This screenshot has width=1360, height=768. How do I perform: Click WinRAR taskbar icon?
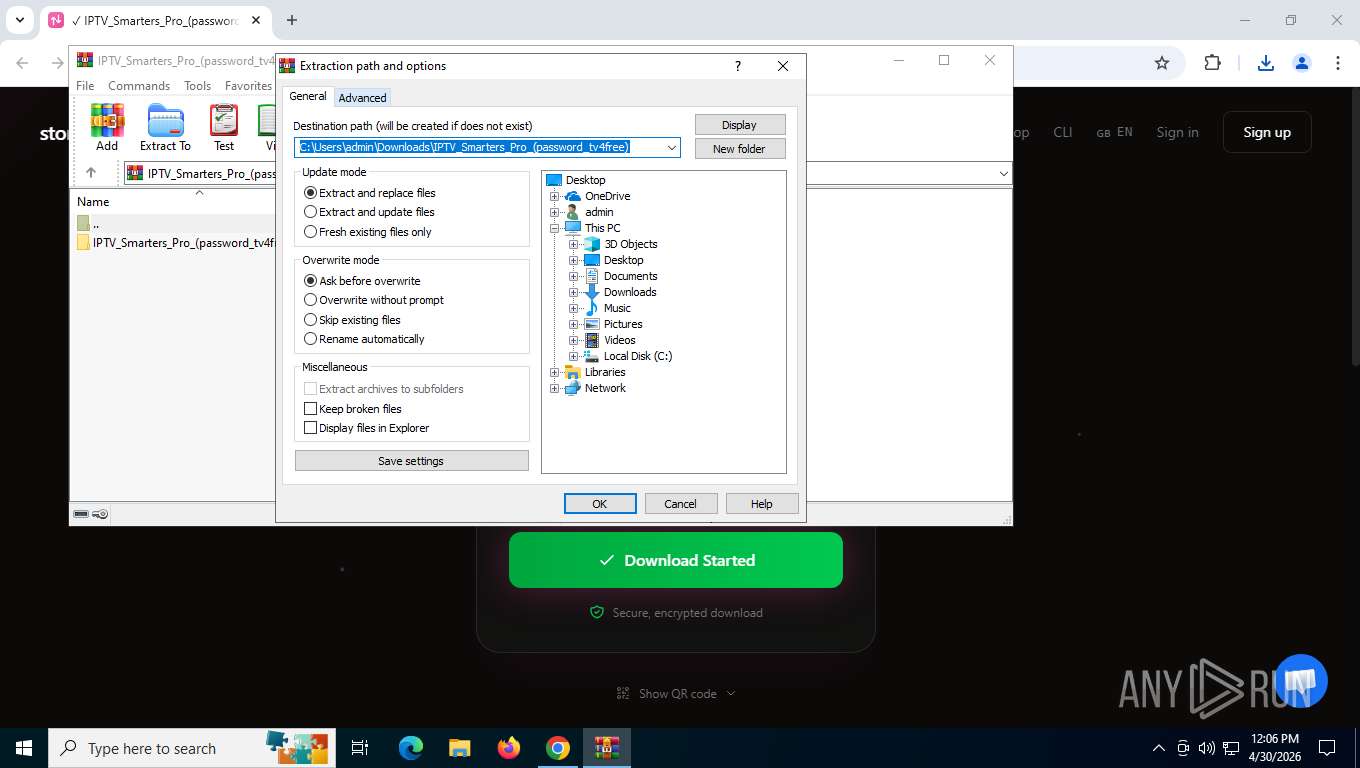tap(607, 748)
